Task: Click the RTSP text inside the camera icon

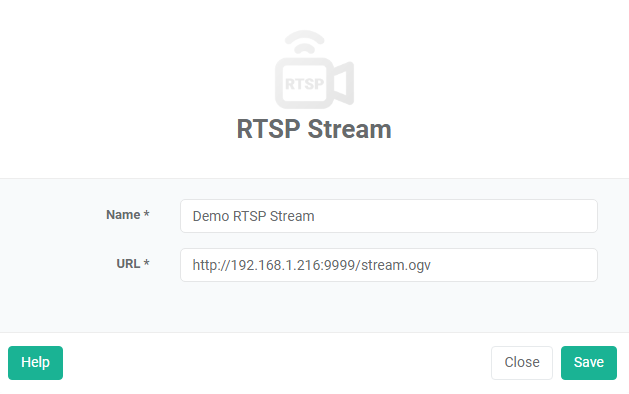Action: (304, 84)
